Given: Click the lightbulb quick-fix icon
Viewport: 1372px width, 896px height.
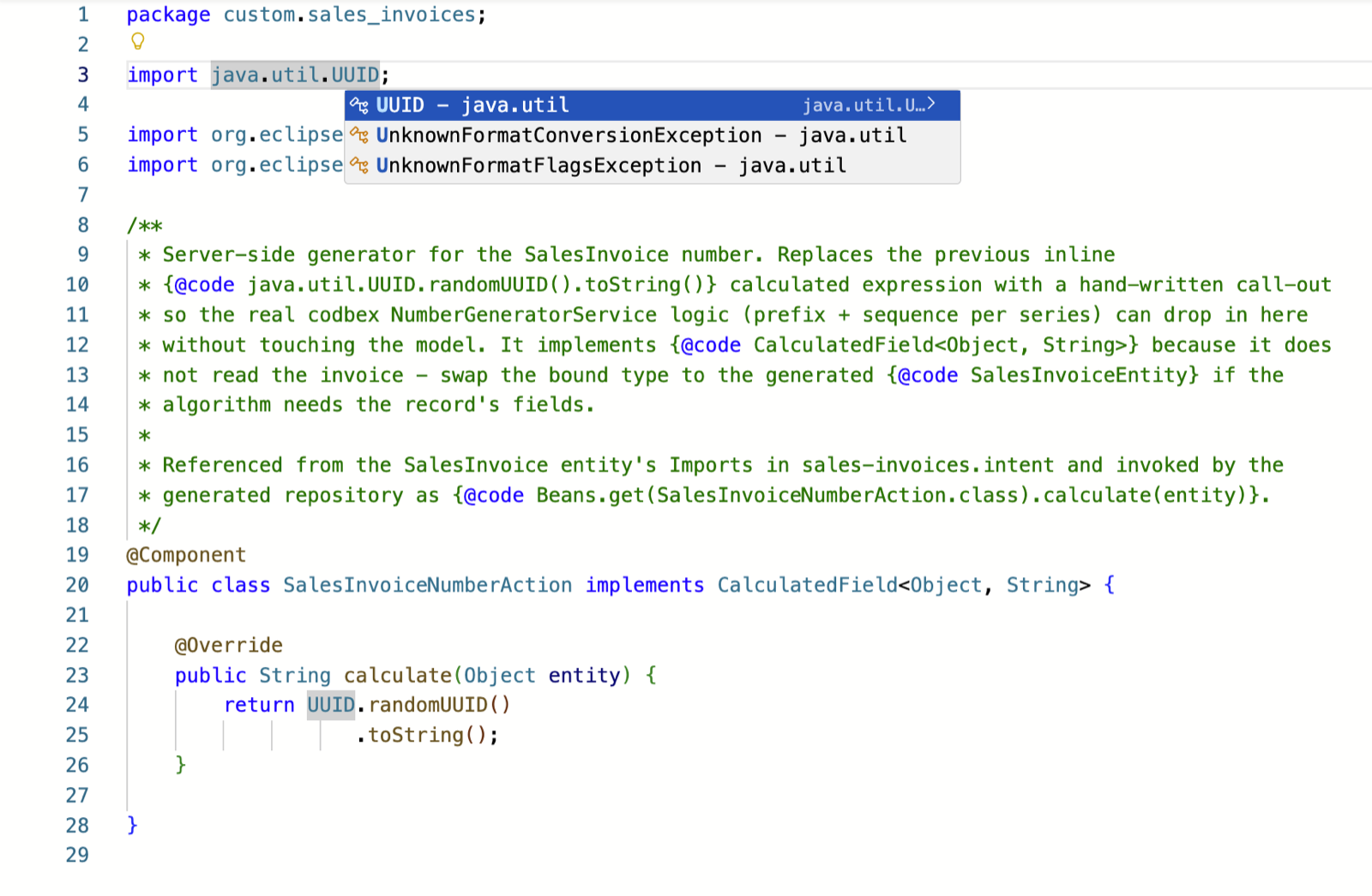Looking at the screenshot, I should 137,41.
